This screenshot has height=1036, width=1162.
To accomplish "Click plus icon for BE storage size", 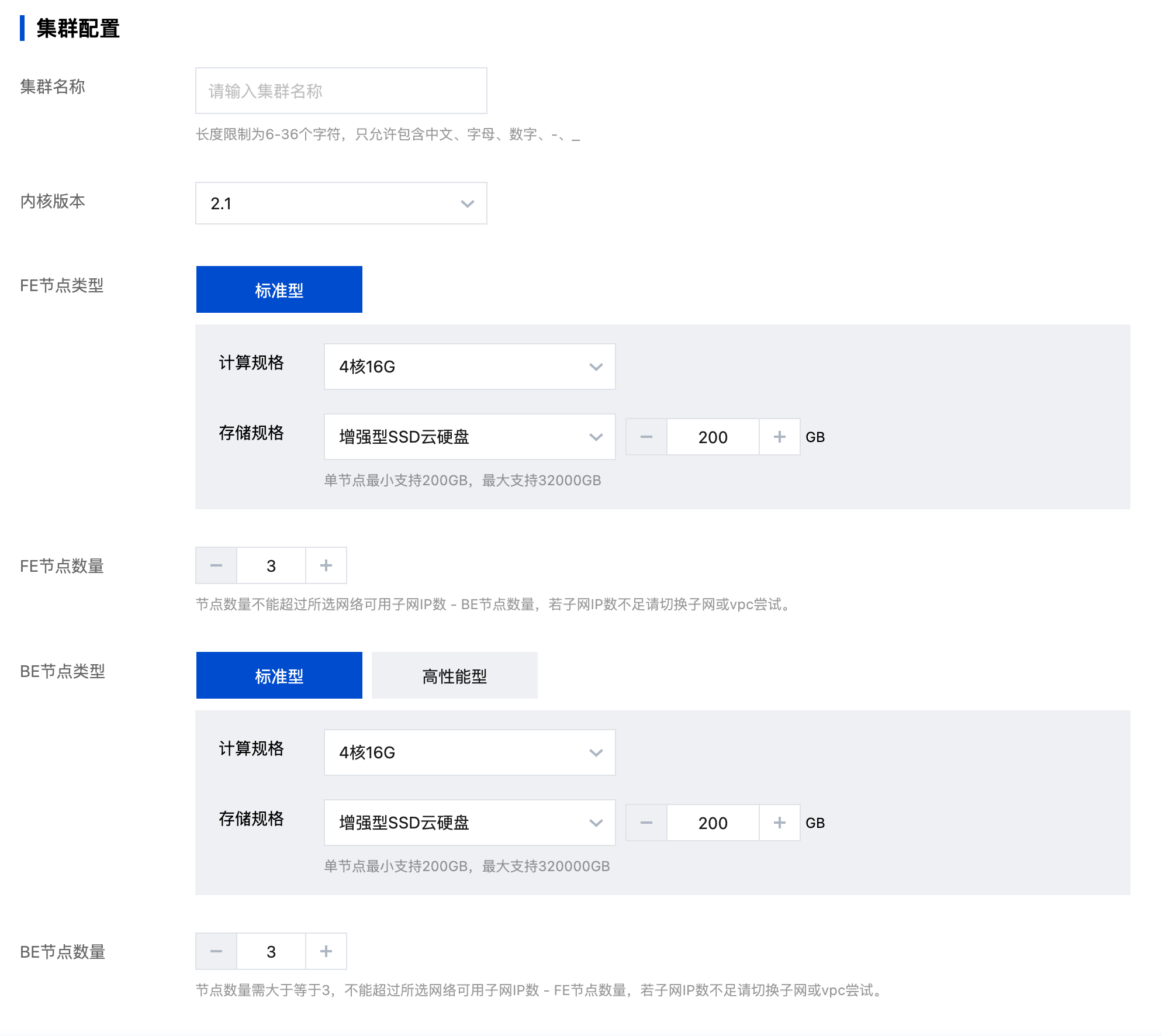I will [x=779, y=823].
